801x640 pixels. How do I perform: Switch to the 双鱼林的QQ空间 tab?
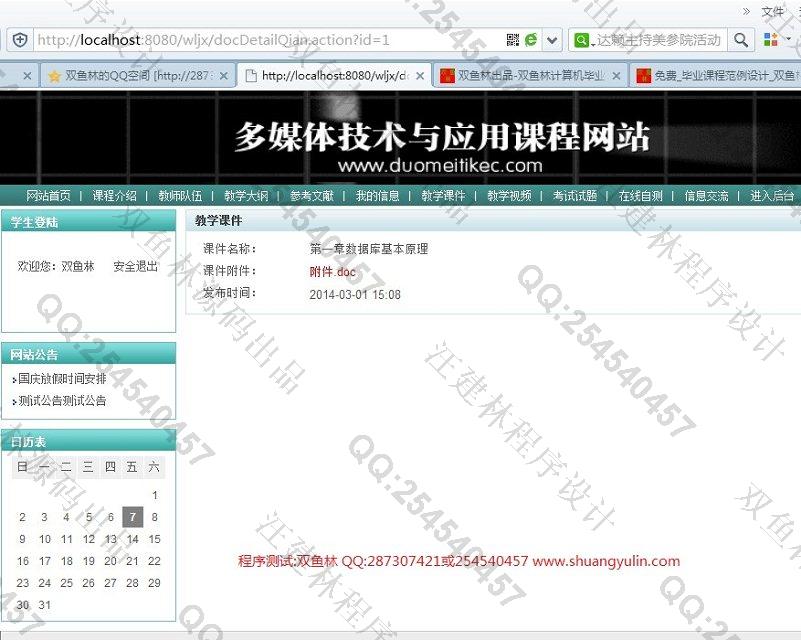[x=130, y=76]
